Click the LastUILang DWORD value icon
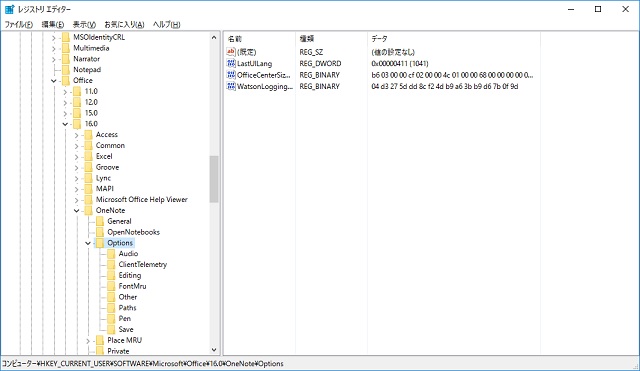 pyautogui.click(x=231, y=63)
